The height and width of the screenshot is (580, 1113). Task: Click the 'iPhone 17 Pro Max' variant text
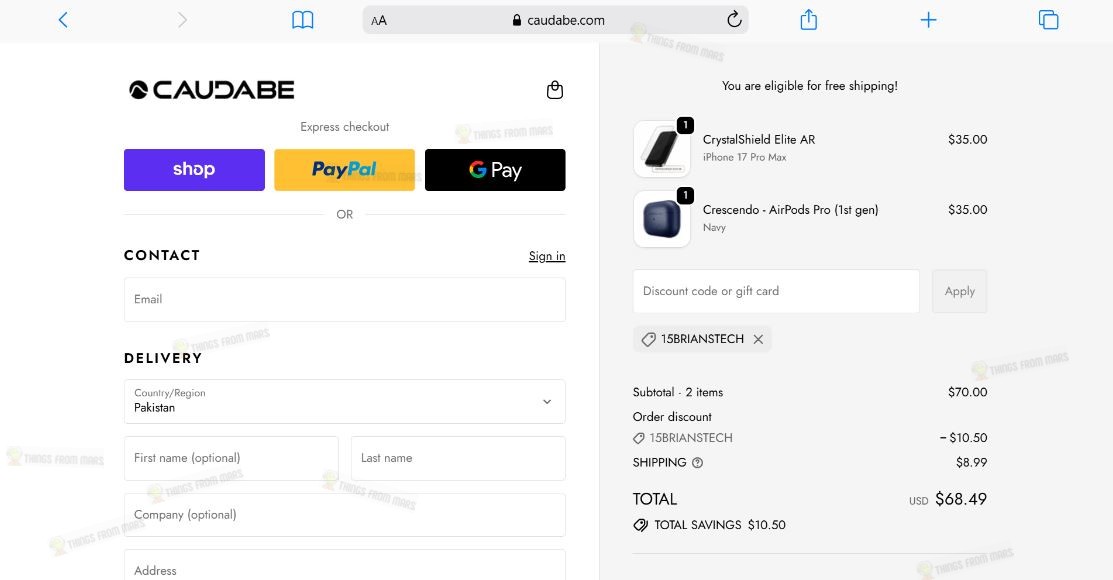[x=745, y=158]
